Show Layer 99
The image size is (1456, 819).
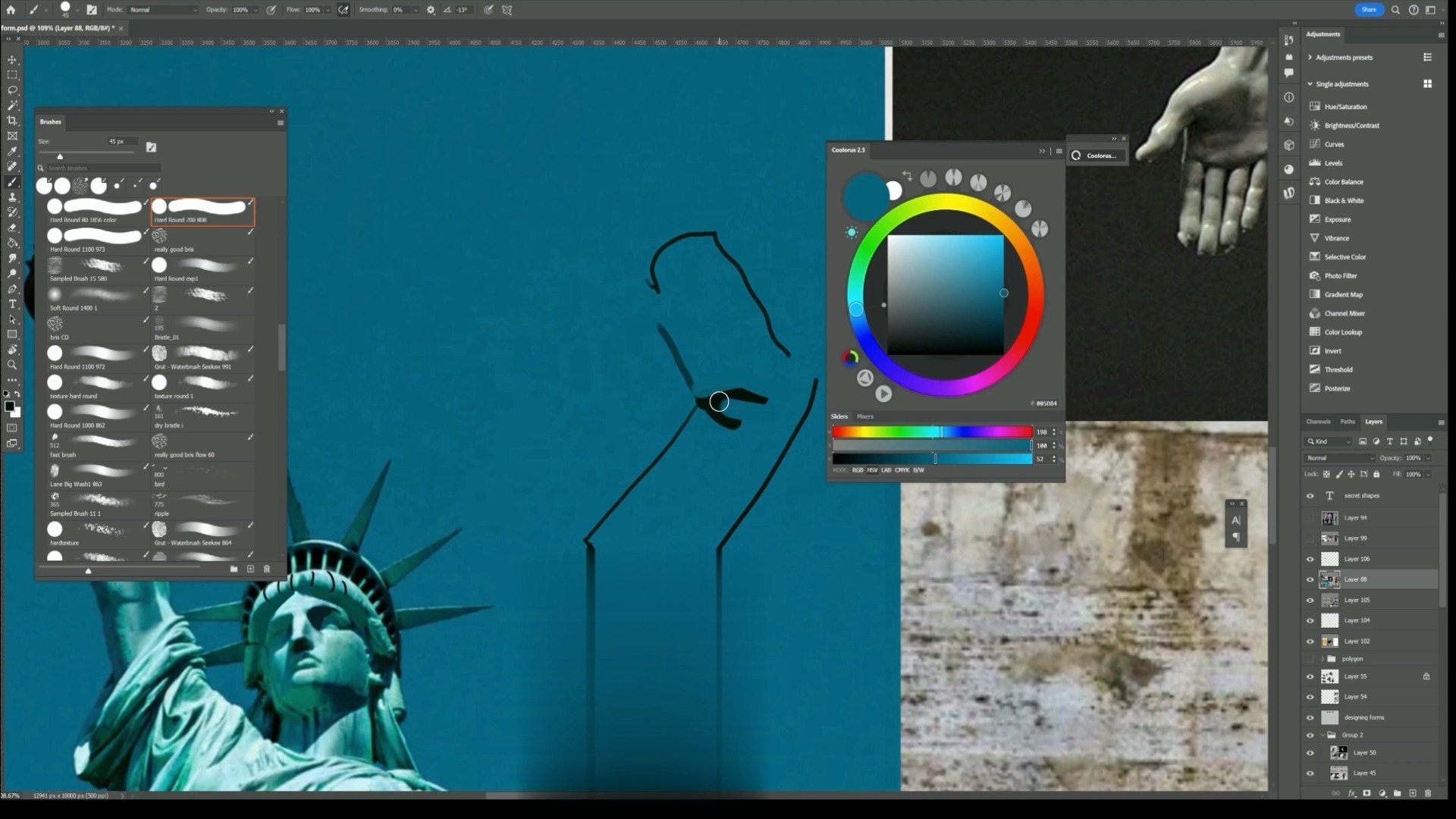coord(1310,538)
